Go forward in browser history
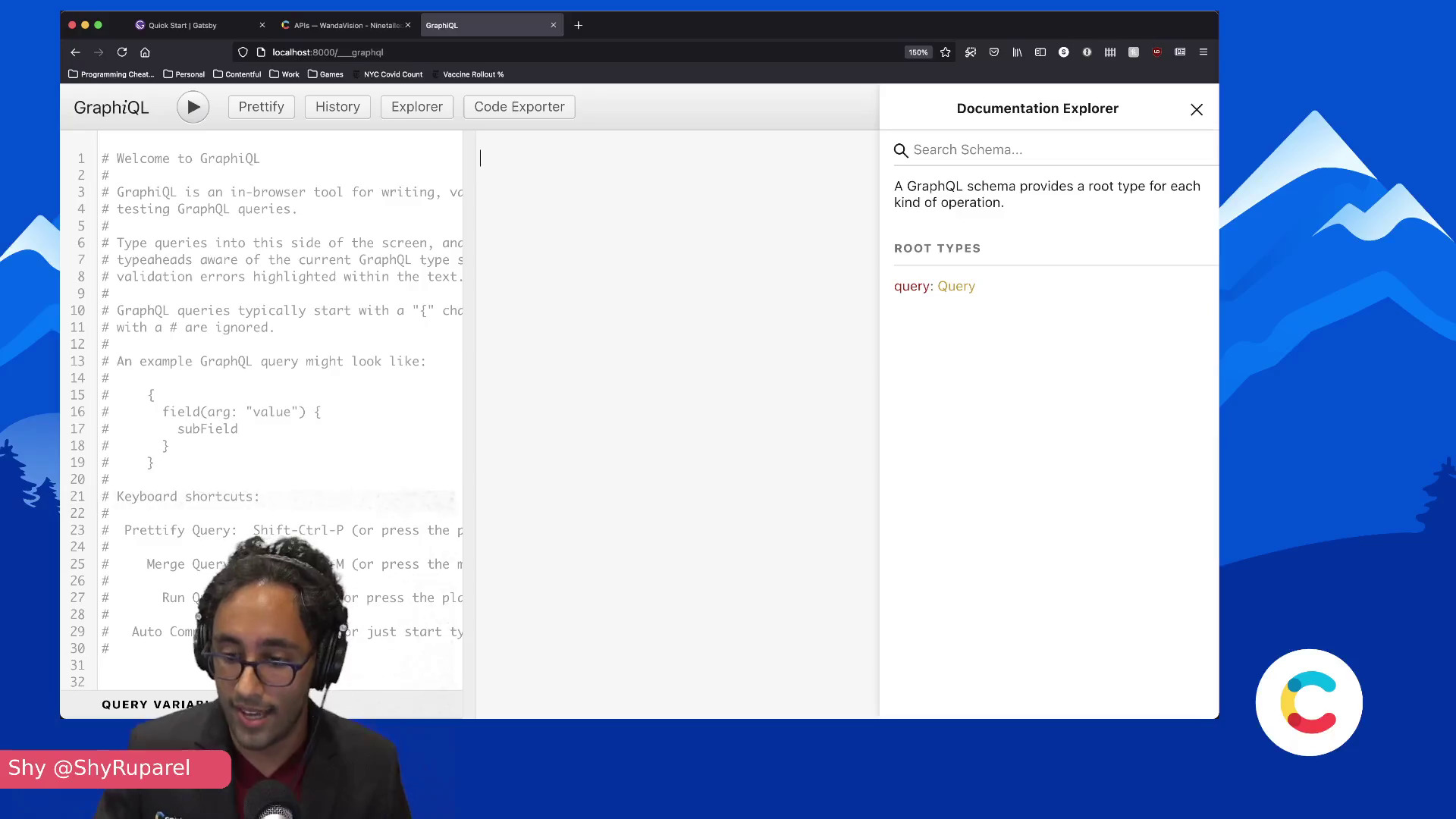 click(x=99, y=52)
